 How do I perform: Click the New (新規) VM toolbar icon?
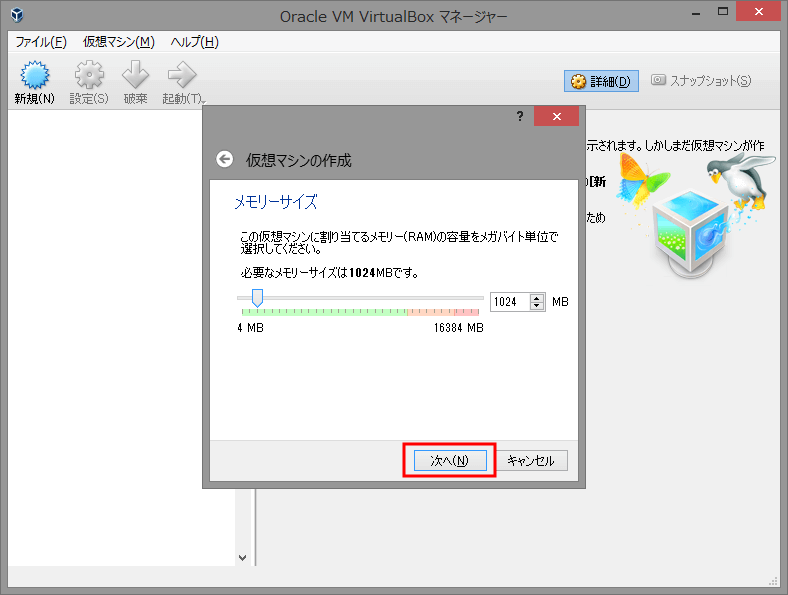click(x=34, y=82)
